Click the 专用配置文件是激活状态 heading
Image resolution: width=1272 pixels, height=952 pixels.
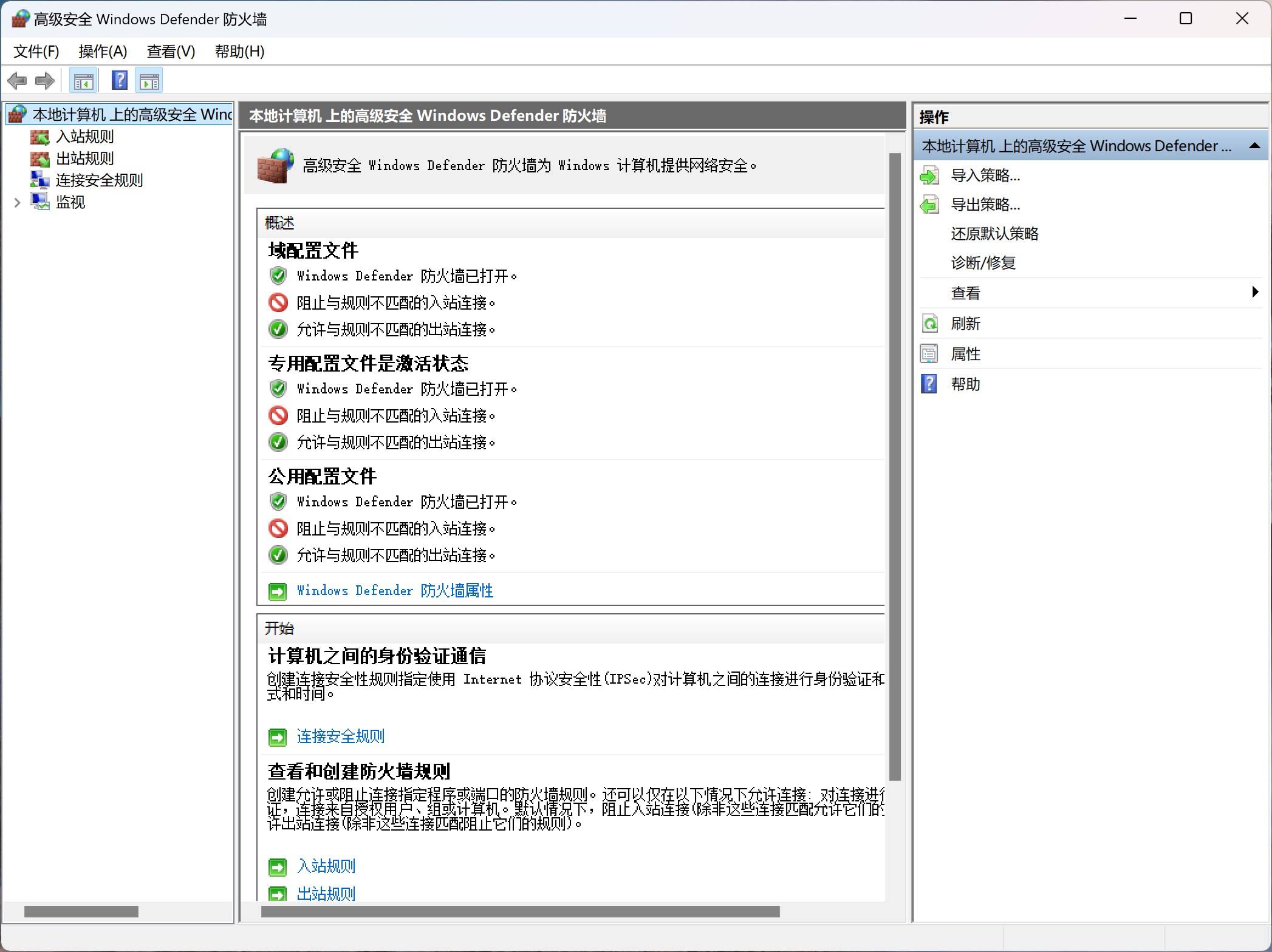(x=368, y=363)
